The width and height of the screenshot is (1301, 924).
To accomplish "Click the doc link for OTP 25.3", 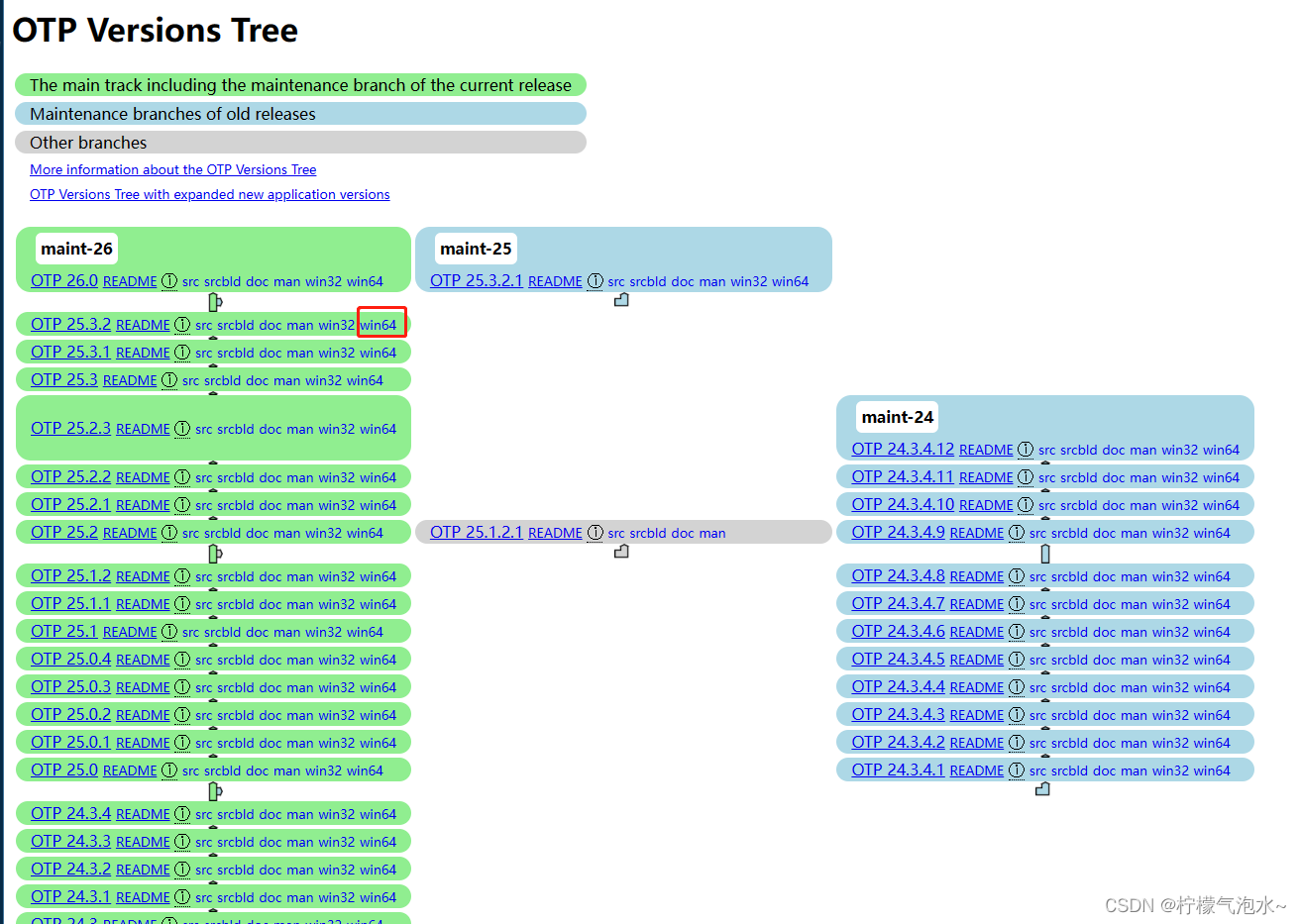I will click(257, 380).
